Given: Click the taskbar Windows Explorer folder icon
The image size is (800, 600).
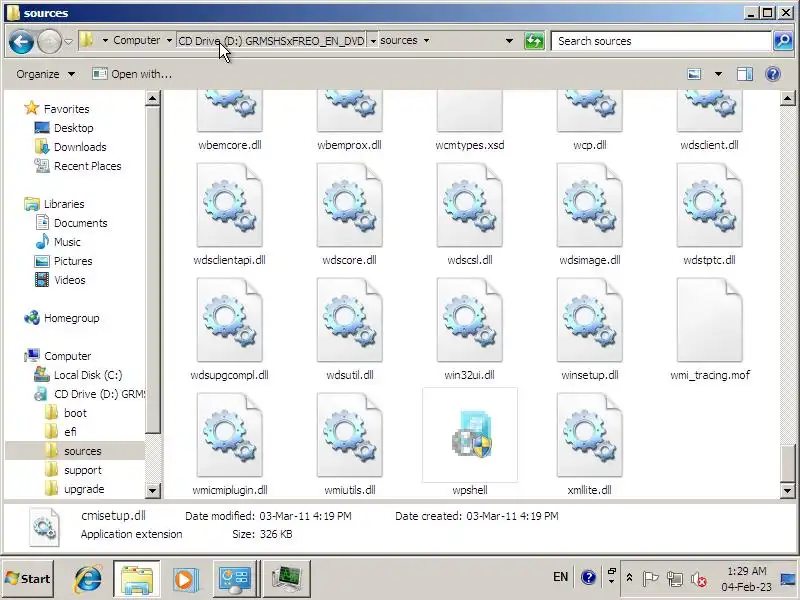Looking at the screenshot, I should (137, 579).
